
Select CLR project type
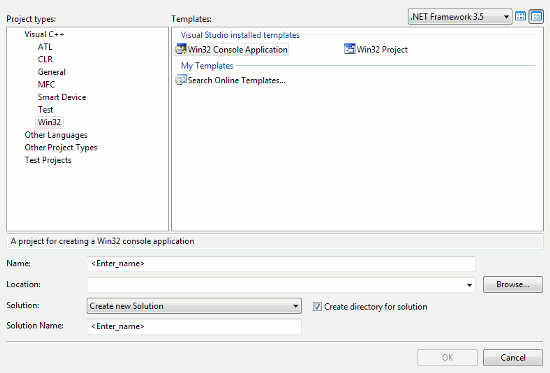[x=45, y=59]
